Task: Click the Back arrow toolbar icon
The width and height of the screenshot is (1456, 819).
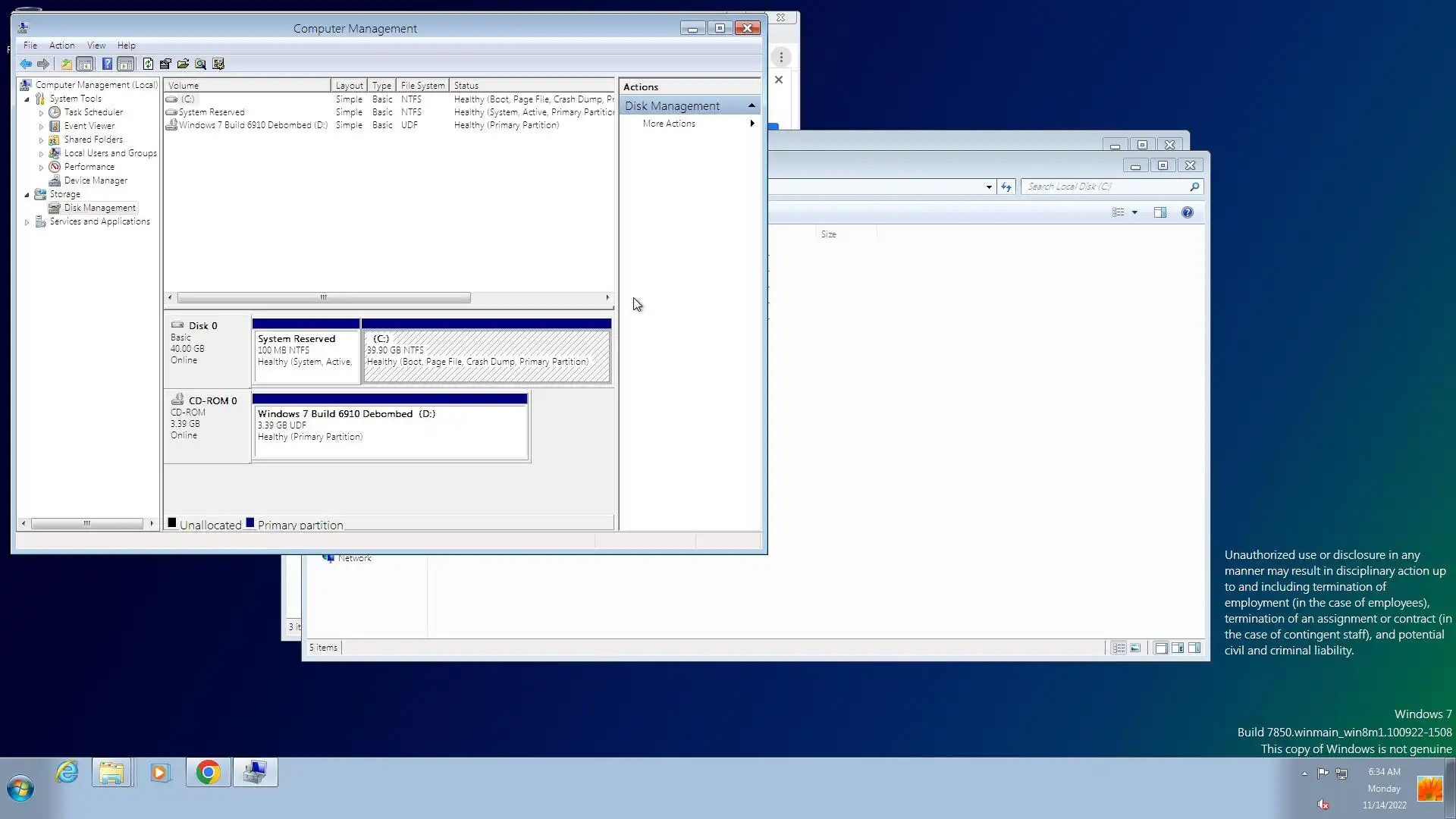Action: 26,64
